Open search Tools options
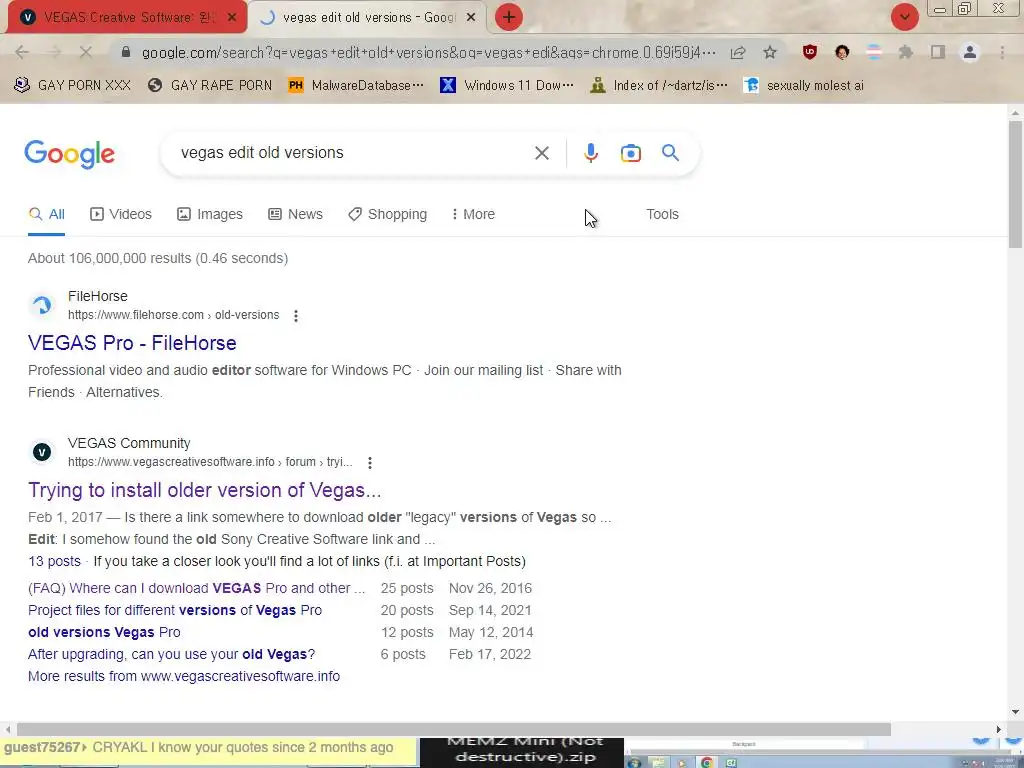This screenshot has height=768, width=1024. click(662, 214)
